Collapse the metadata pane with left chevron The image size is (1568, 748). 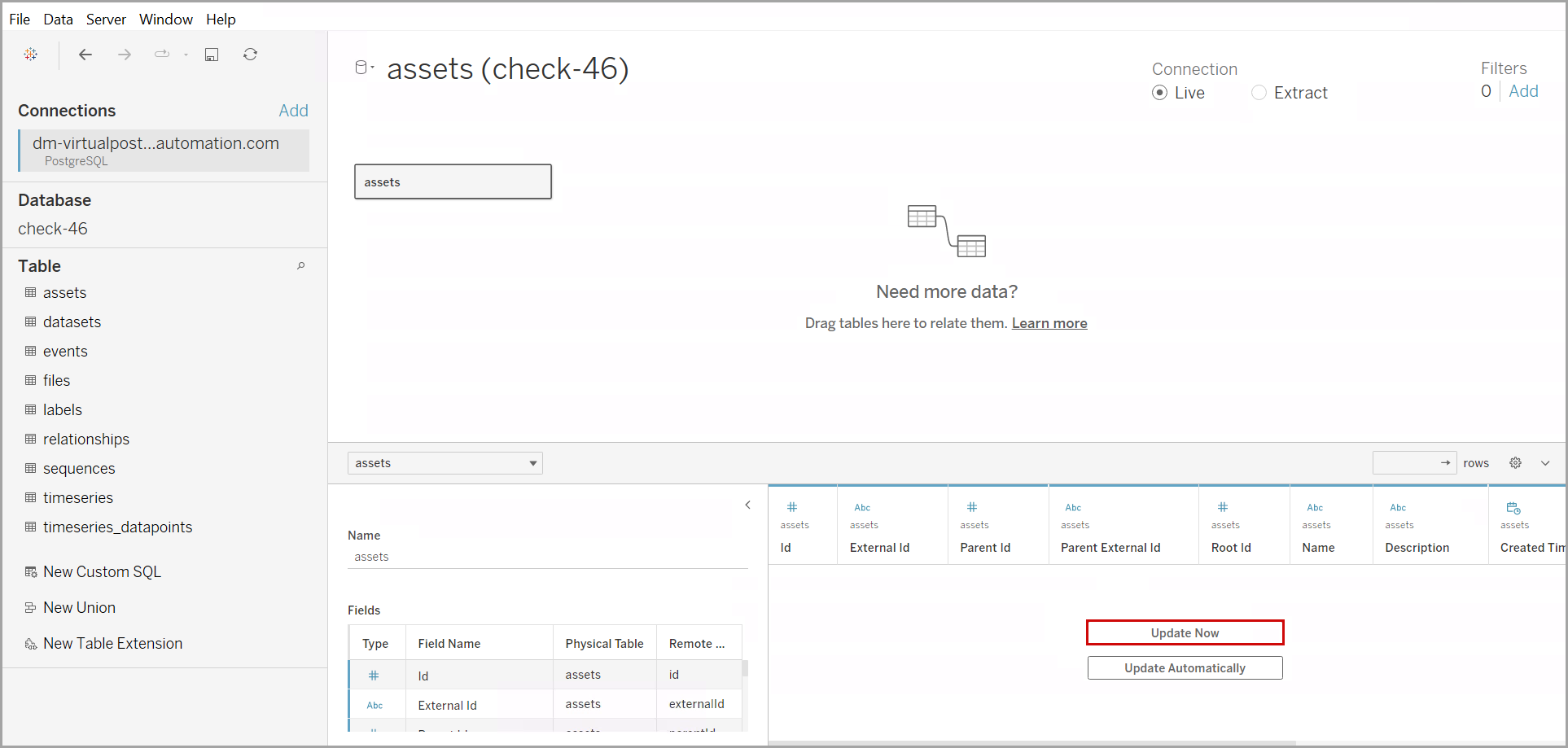click(747, 505)
